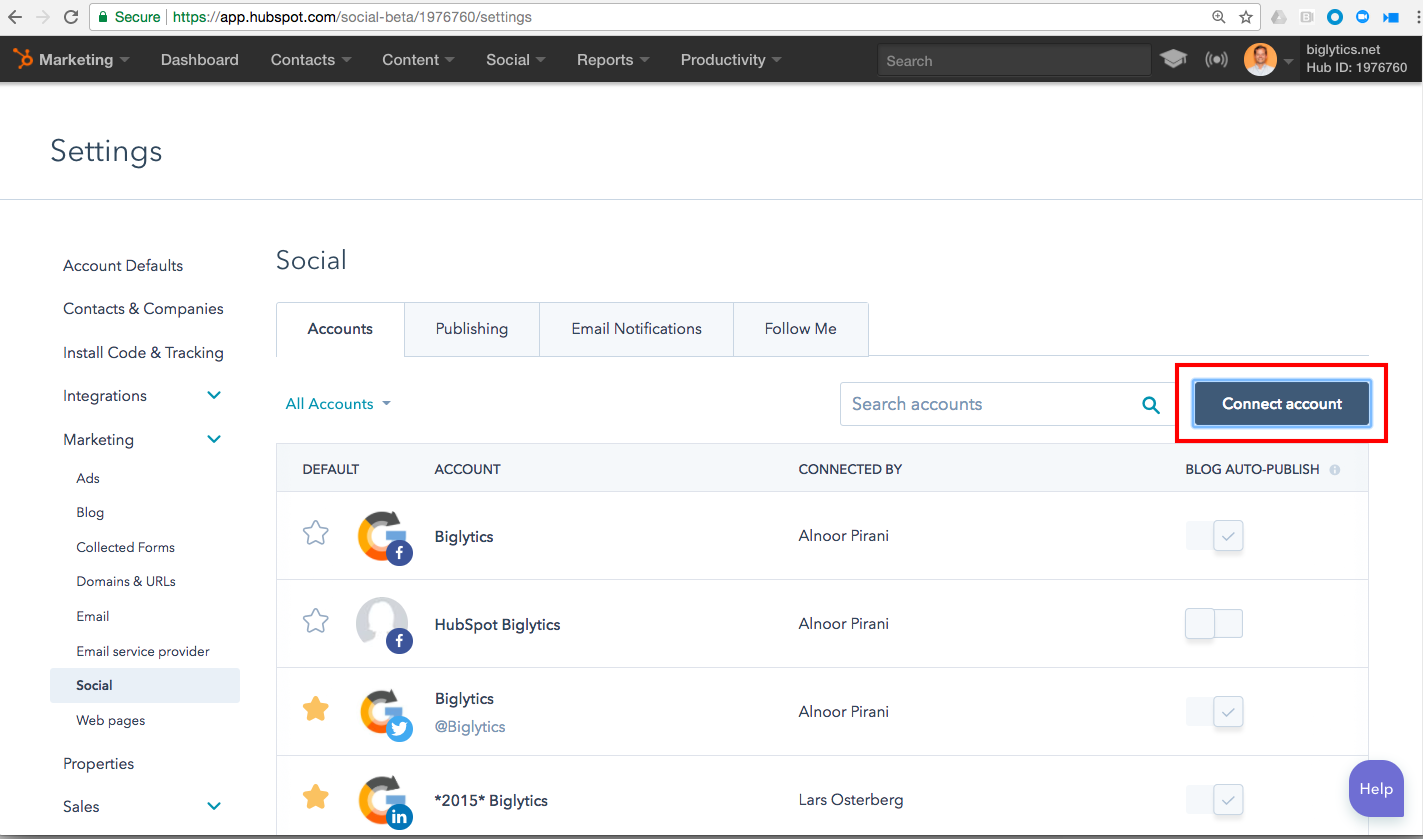Toggle blog auto-publish for *2015* Biglytics
The image size is (1423, 839).
click(x=1214, y=800)
